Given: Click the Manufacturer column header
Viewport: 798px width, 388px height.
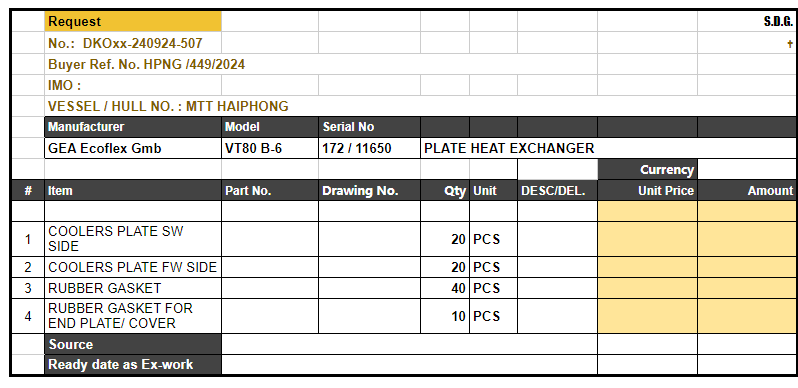Looking at the screenshot, I should tap(133, 127).
